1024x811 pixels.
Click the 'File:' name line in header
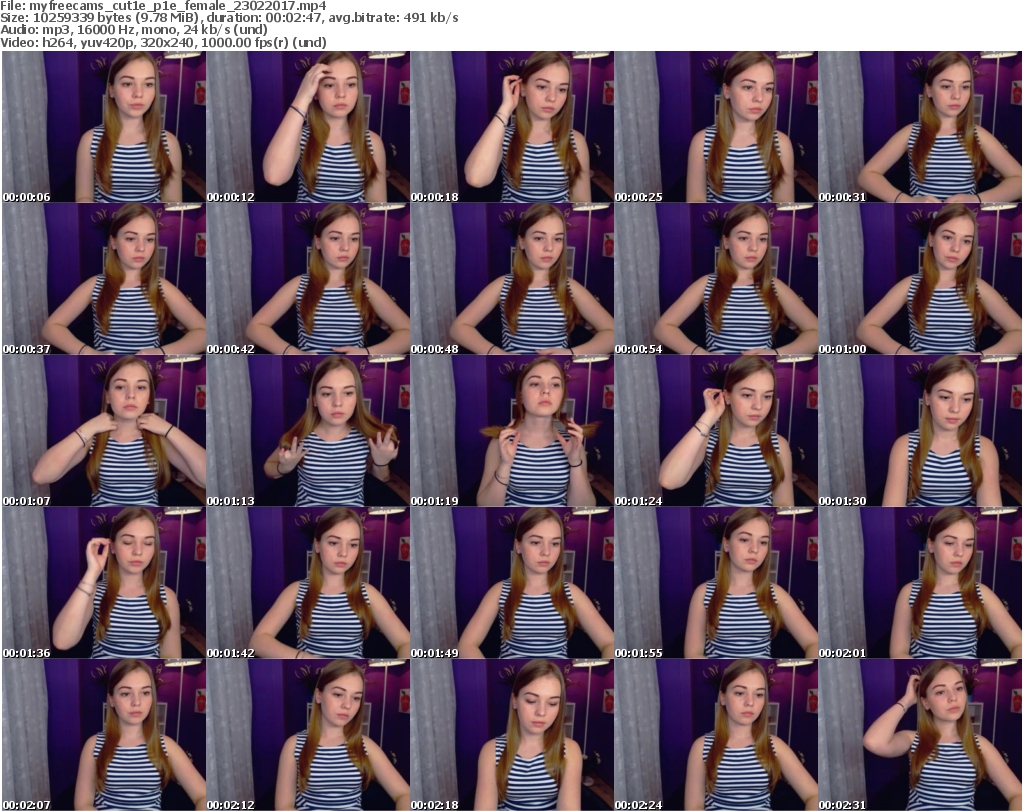(x=163, y=6)
